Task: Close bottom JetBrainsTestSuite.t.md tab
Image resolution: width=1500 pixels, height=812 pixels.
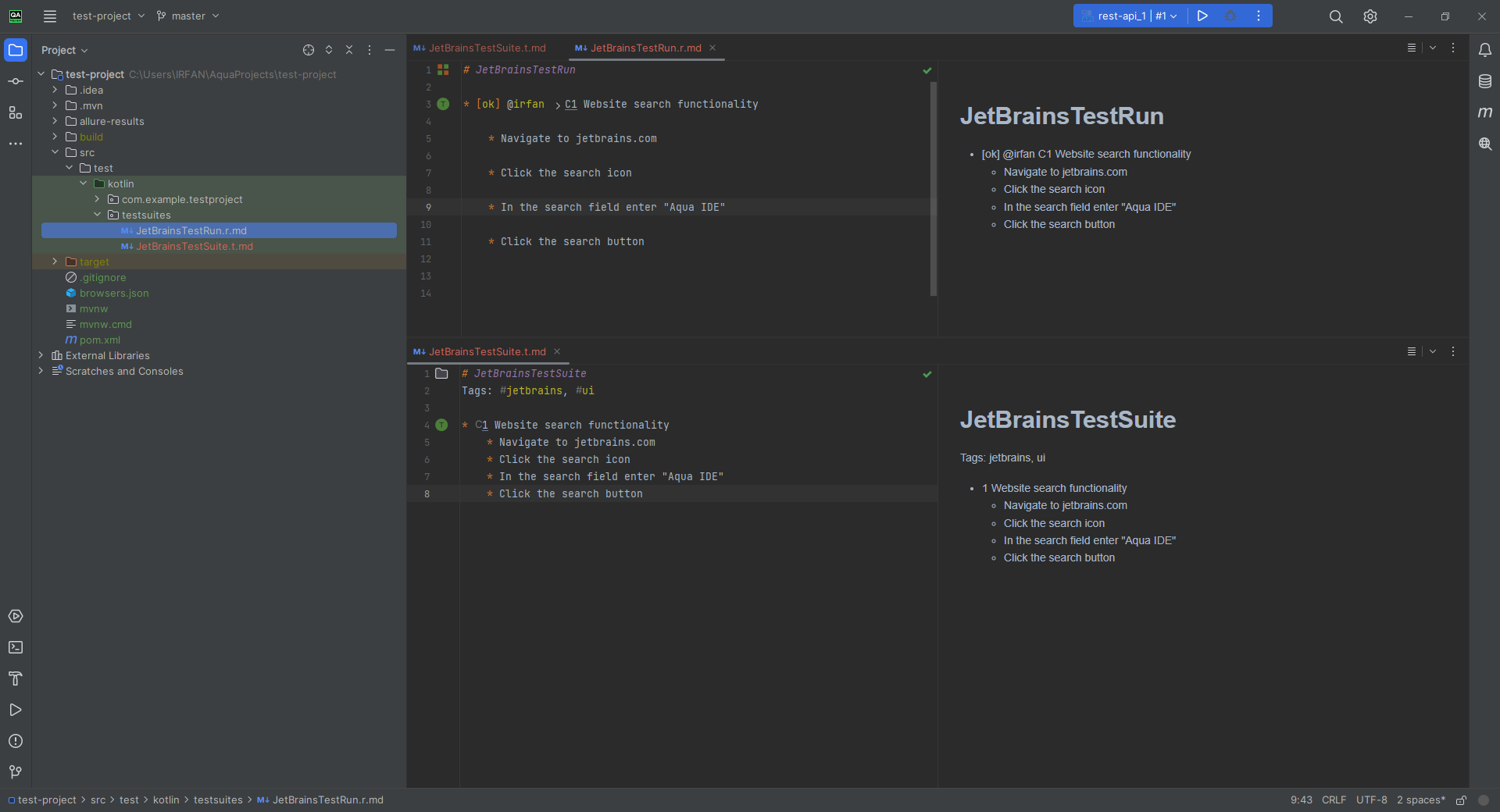Action: [557, 351]
